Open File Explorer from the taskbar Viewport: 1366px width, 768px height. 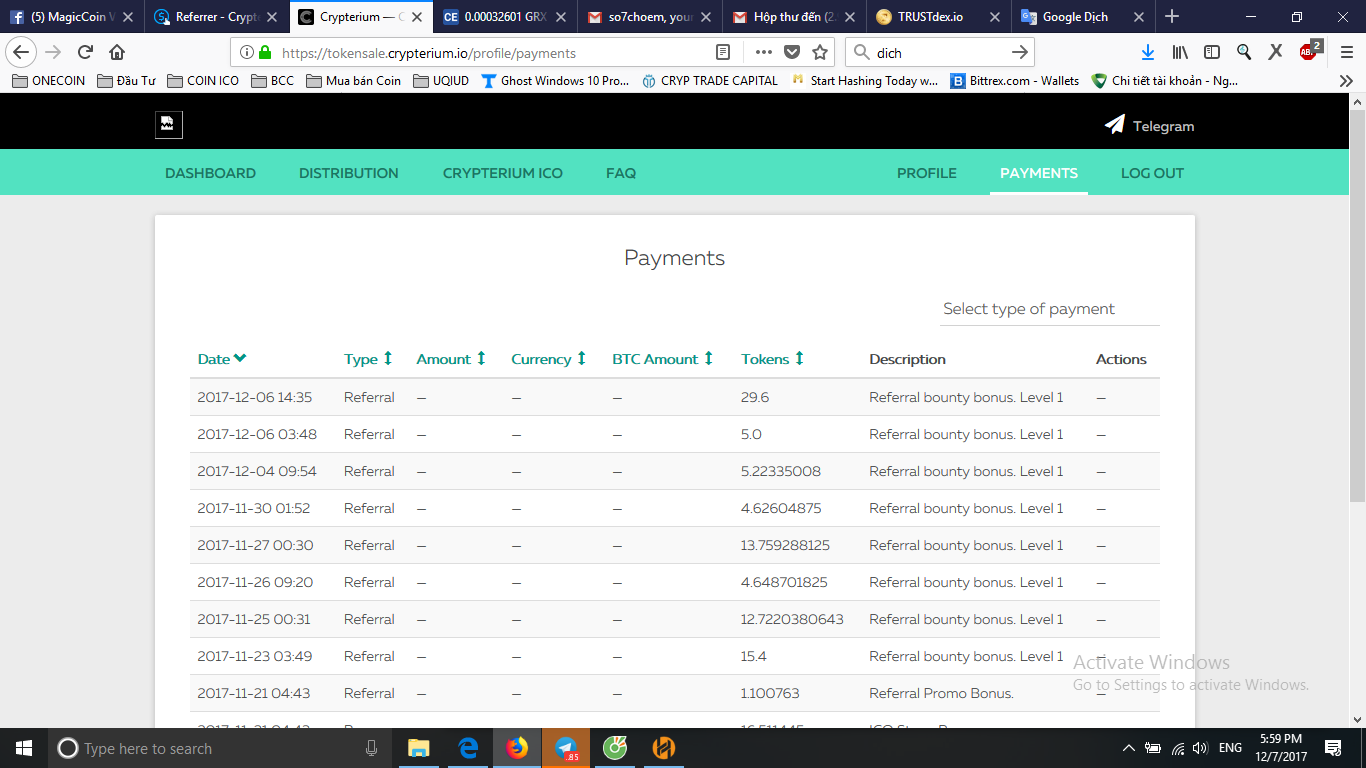point(419,748)
